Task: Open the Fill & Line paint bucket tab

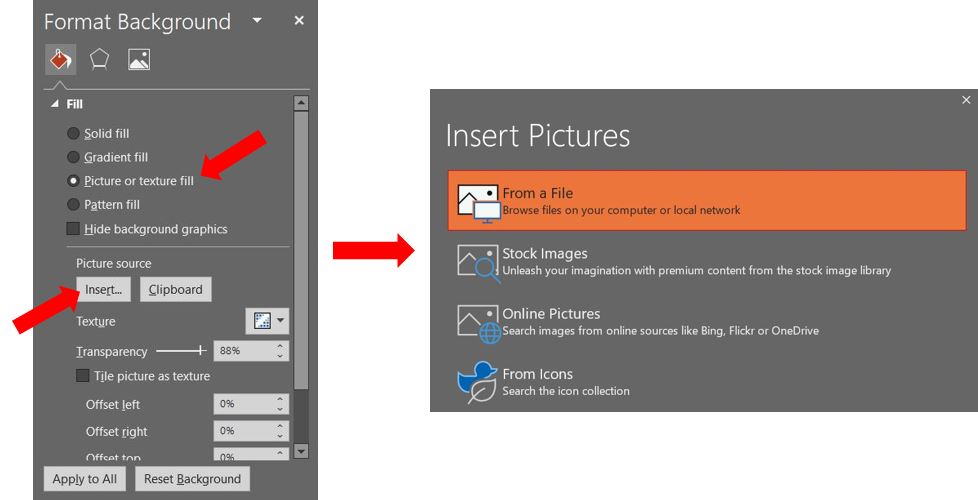Action: click(x=61, y=60)
